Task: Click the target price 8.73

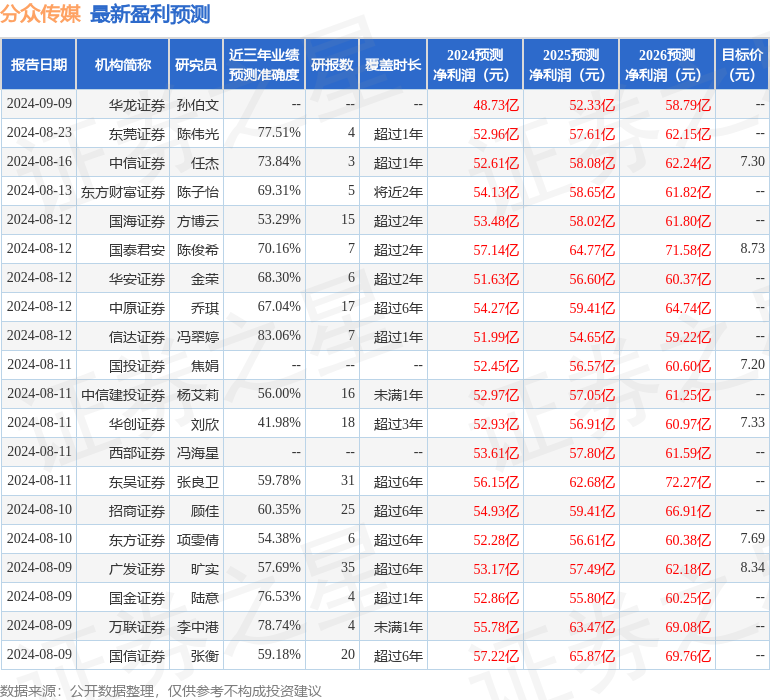Action: [x=752, y=248]
